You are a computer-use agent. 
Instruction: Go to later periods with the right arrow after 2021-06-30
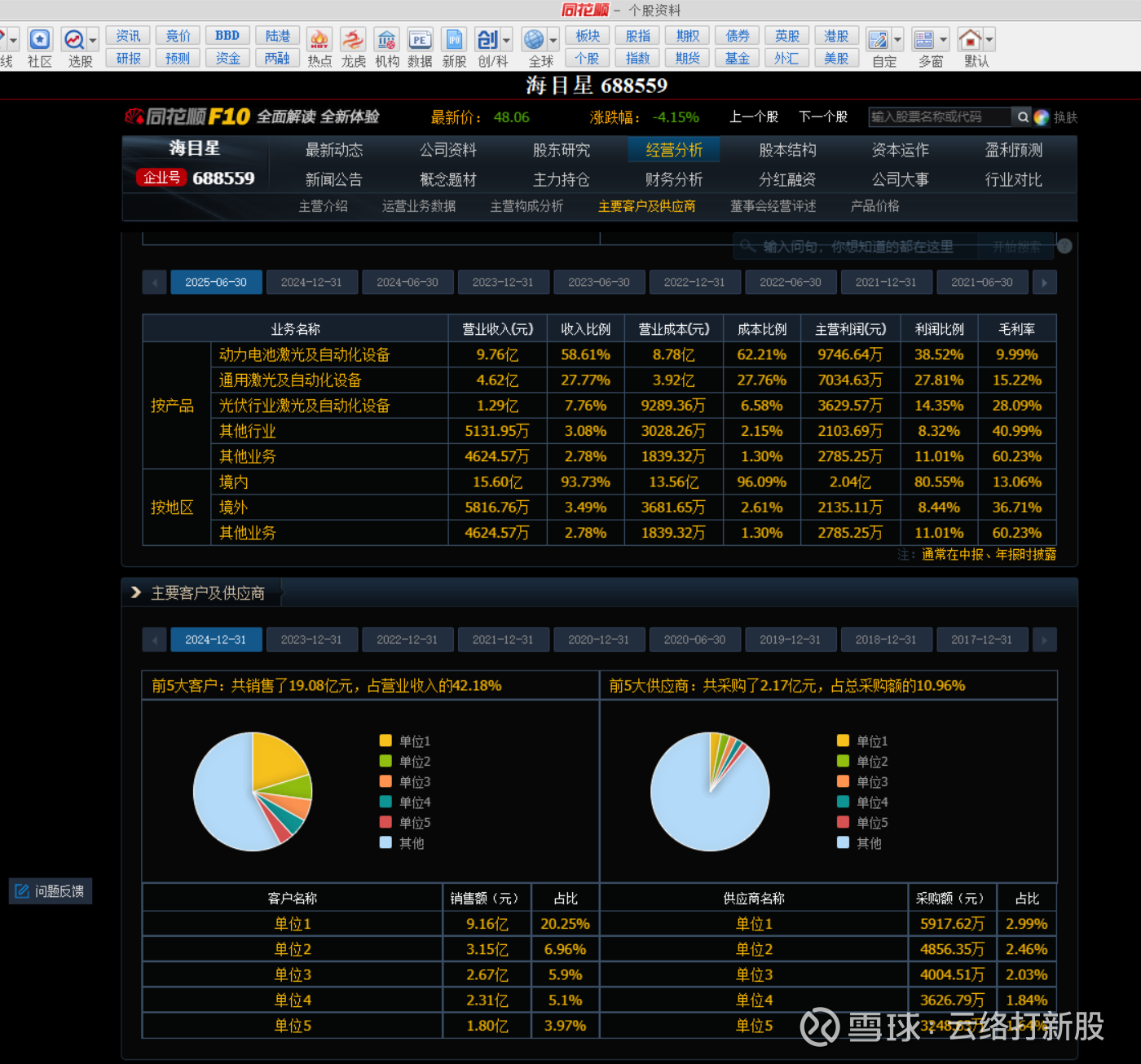pyautogui.click(x=1045, y=283)
